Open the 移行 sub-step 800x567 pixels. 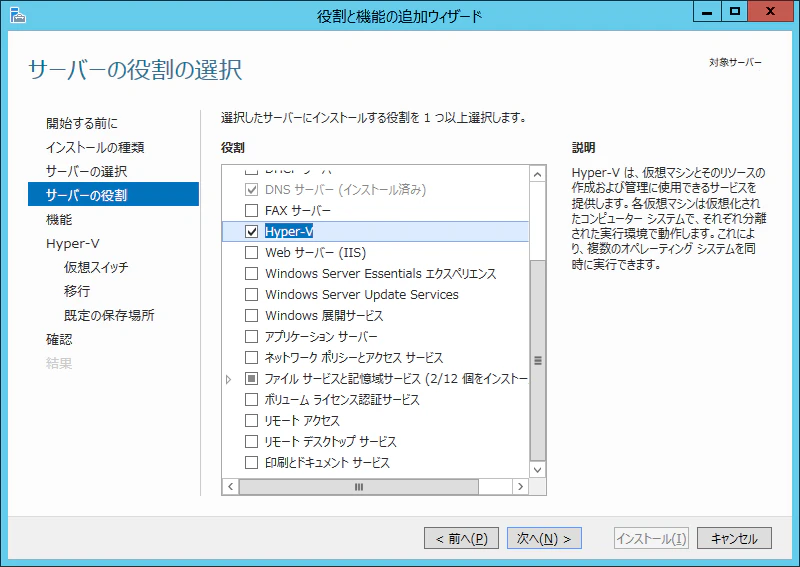coord(77,291)
